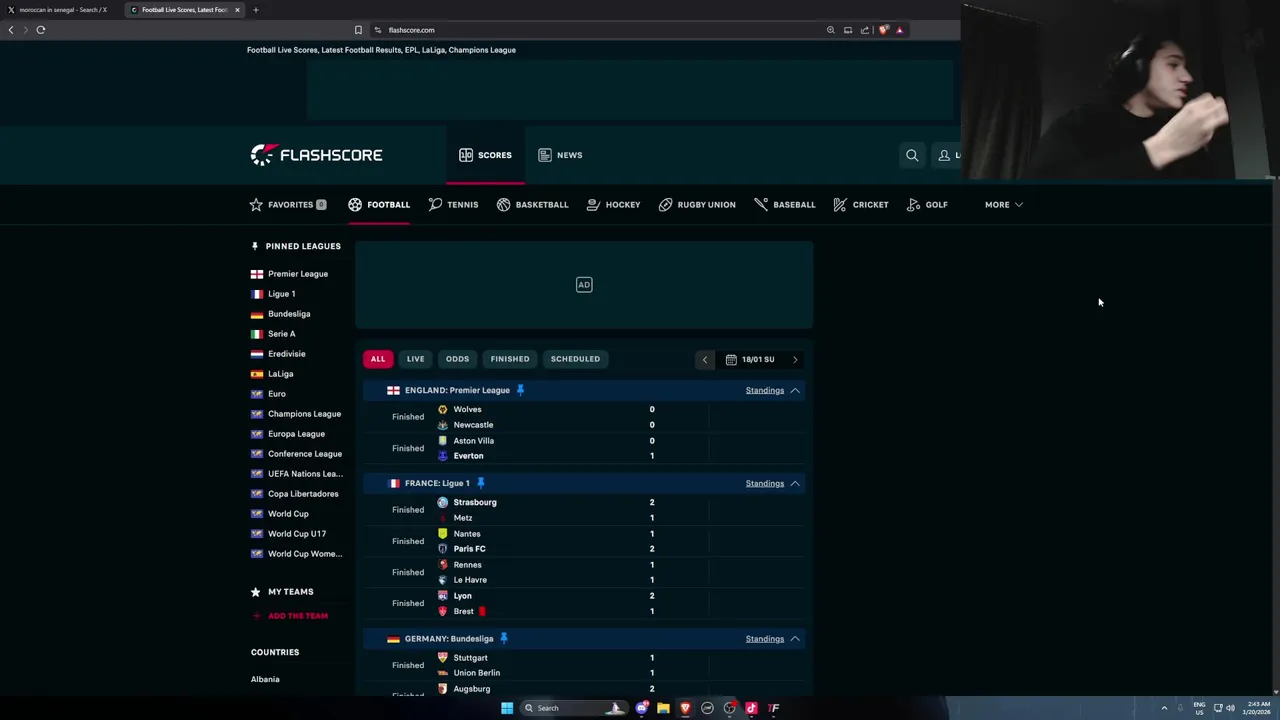Screen dimensions: 1280x720
Task: Go to previous day arrow
Action: tap(704, 359)
